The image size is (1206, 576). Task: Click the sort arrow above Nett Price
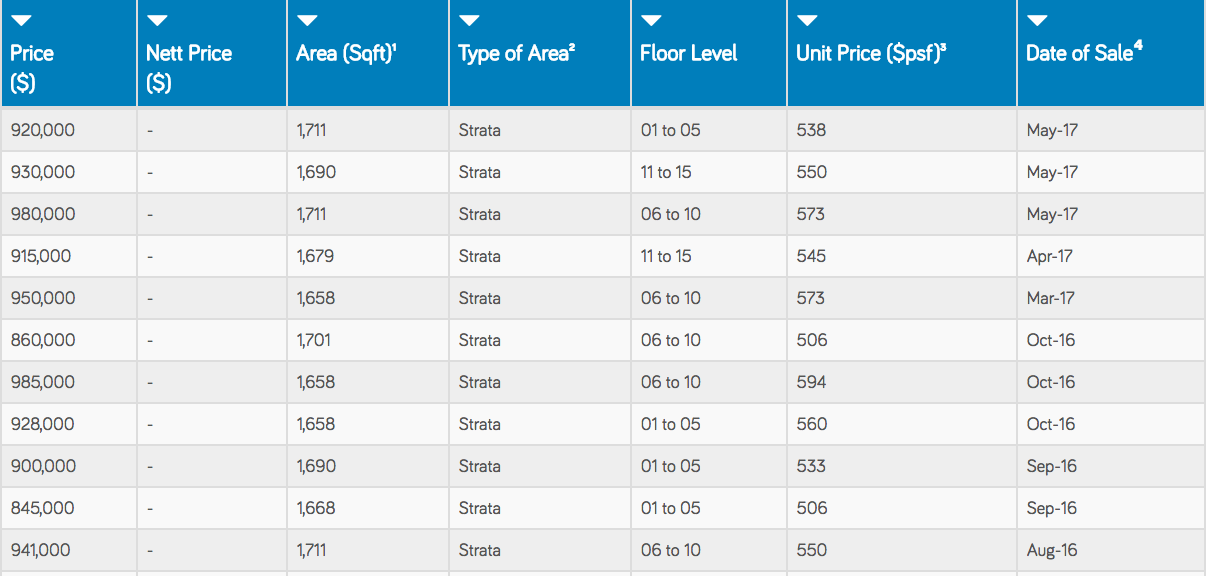(157, 21)
